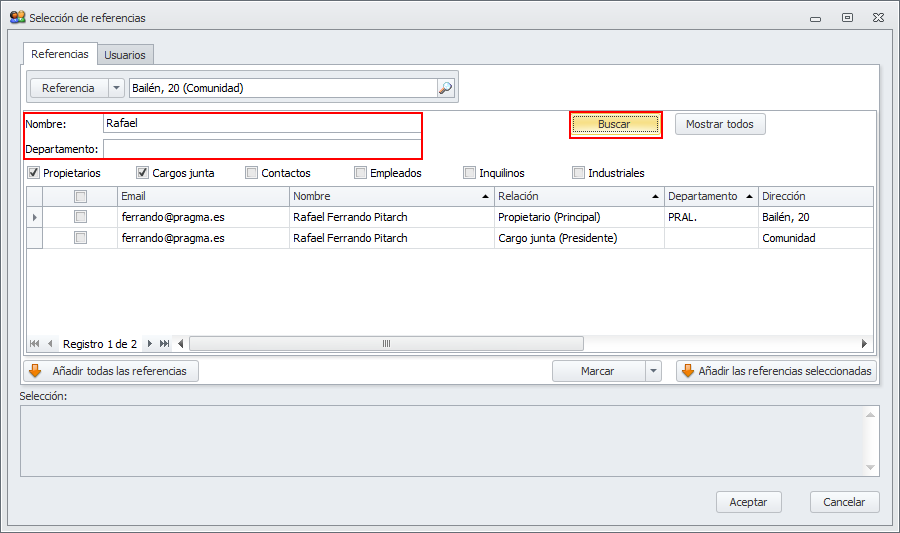Click the magnifier icon in reference field

445,88
